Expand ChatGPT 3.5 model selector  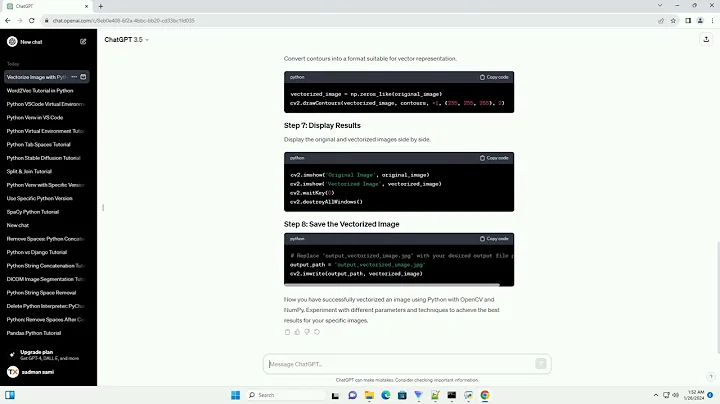(126, 40)
